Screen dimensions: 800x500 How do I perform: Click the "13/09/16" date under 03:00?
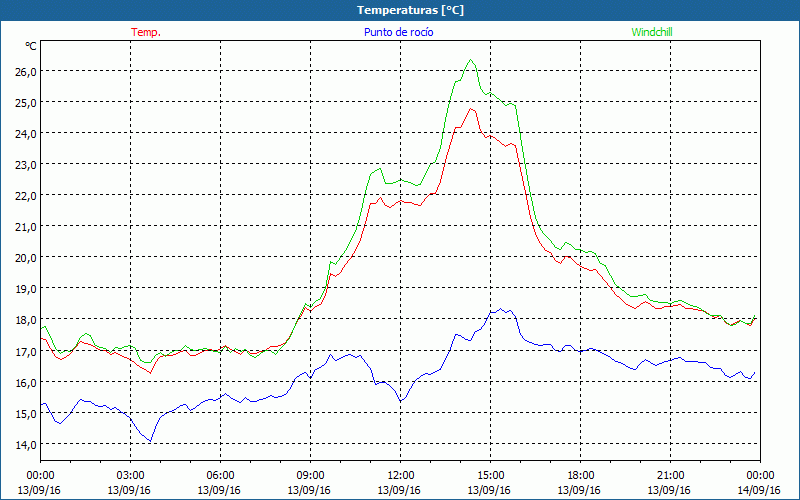(129, 490)
